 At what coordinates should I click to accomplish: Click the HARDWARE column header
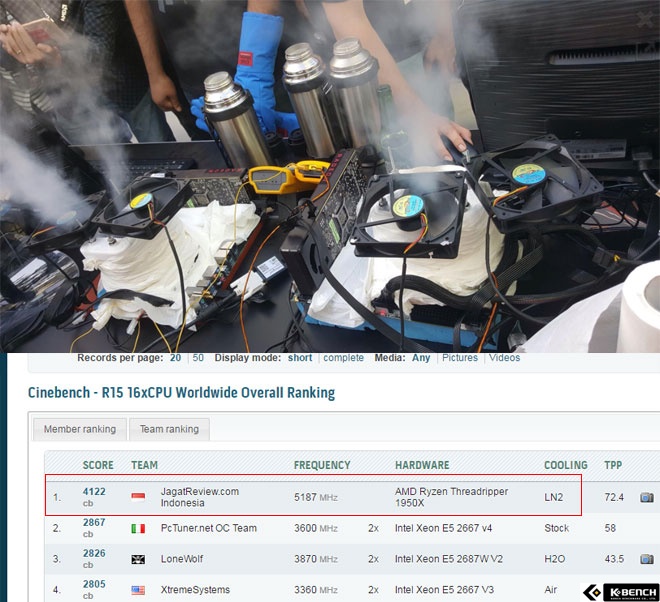(422, 465)
